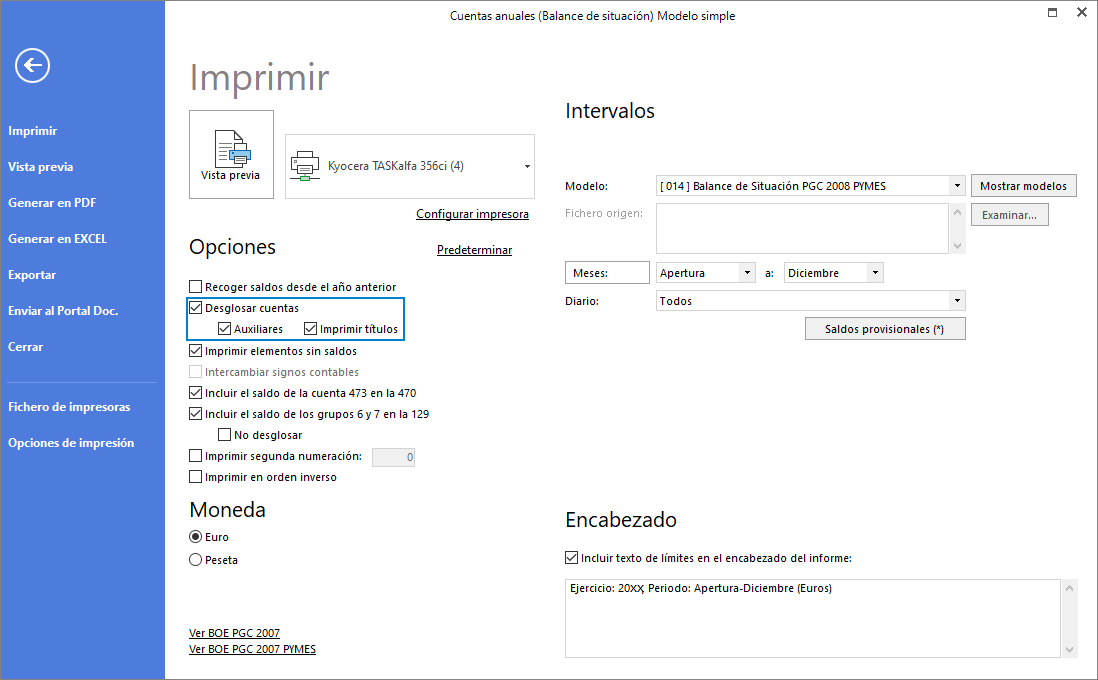
Task: Toggle Incluir saldo cuenta 473 en 470
Action: click(196, 393)
